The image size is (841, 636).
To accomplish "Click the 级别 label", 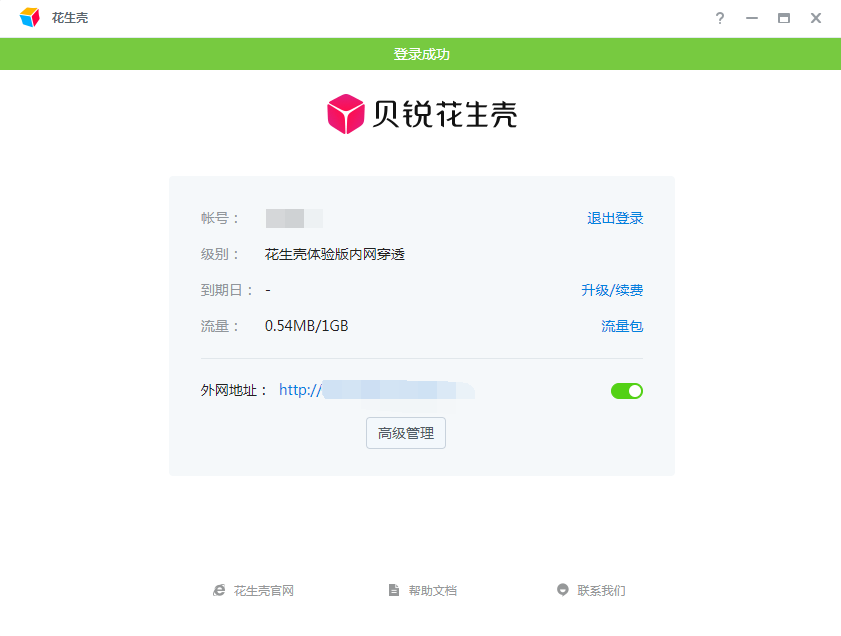I will click(219, 254).
